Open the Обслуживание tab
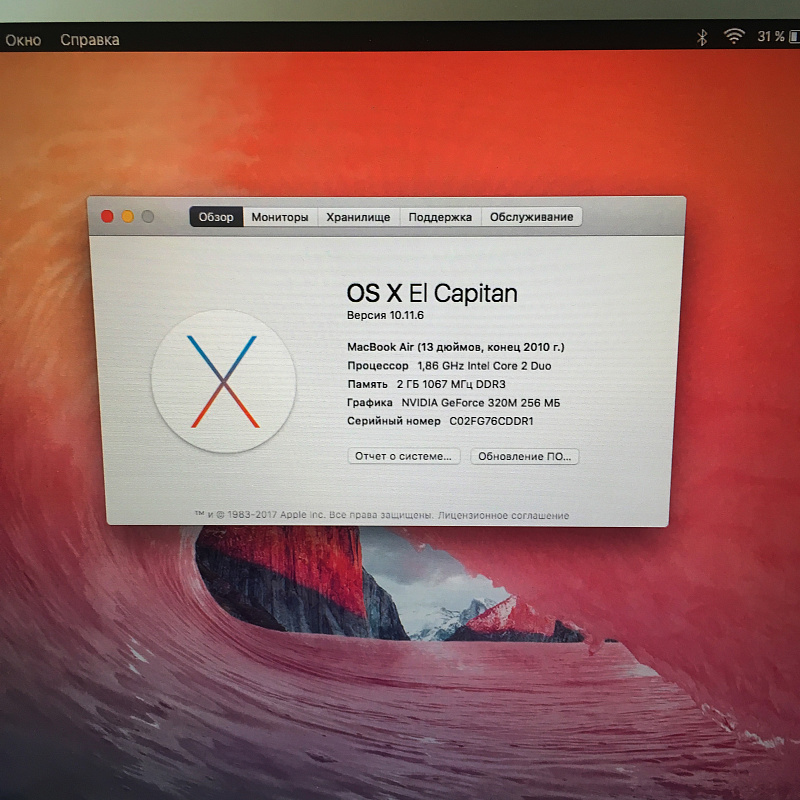This screenshot has width=800, height=800. click(532, 217)
